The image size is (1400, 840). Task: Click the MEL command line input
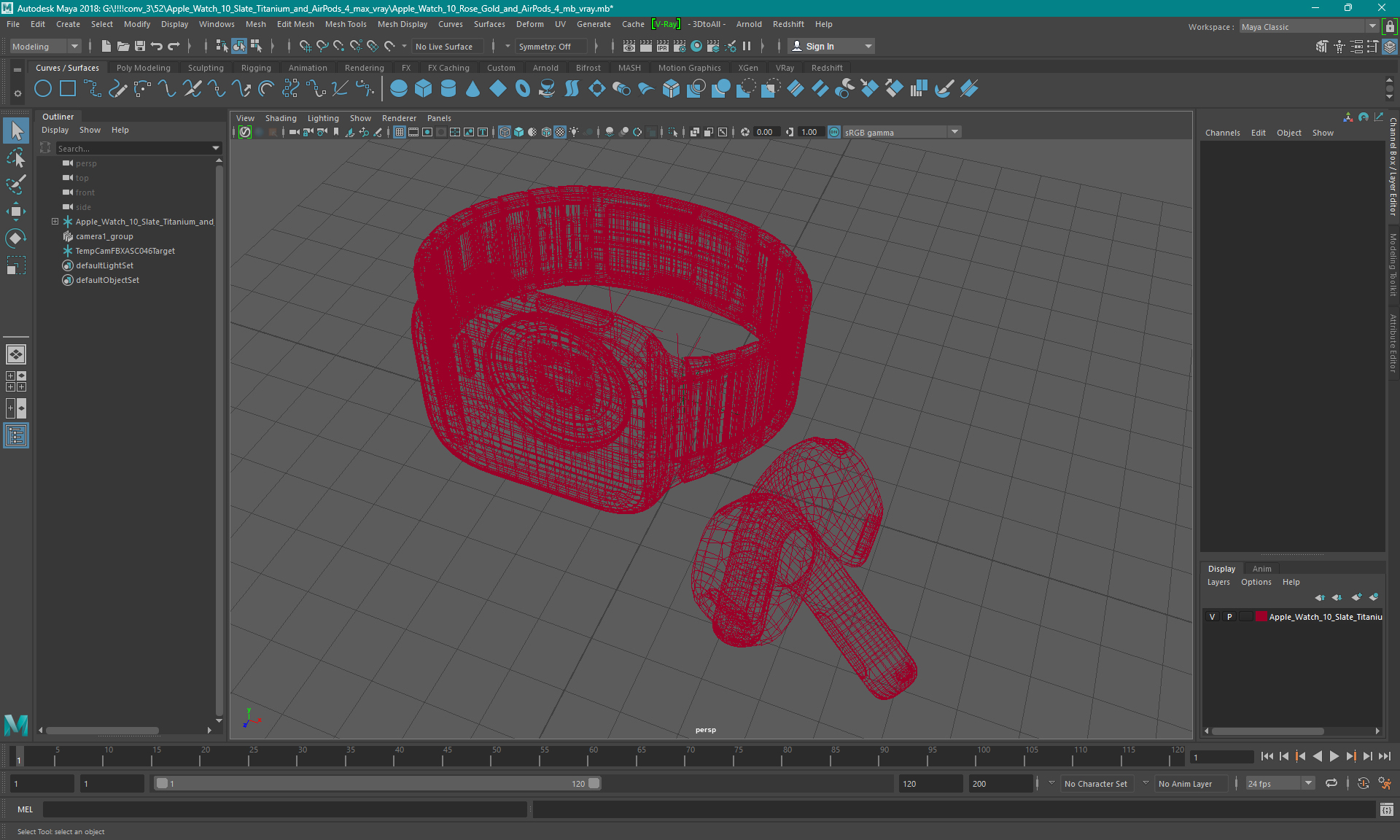(284, 809)
